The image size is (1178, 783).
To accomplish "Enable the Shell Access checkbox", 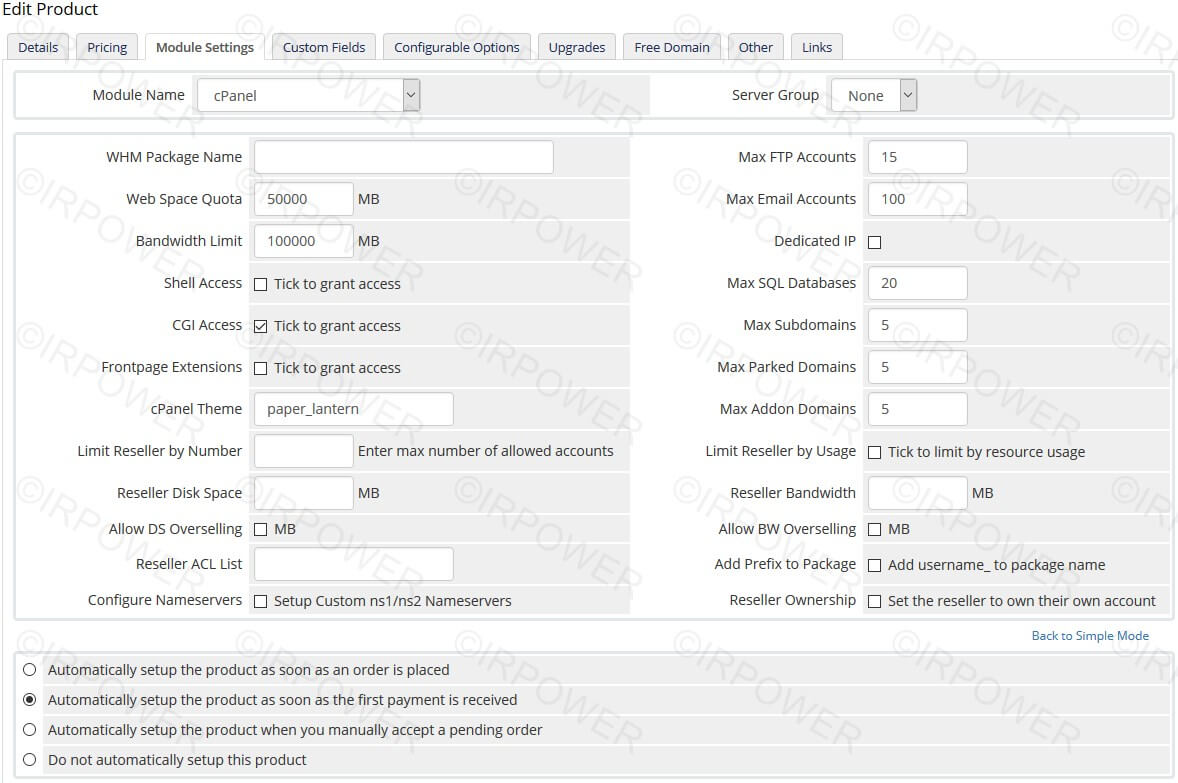I will point(261,284).
